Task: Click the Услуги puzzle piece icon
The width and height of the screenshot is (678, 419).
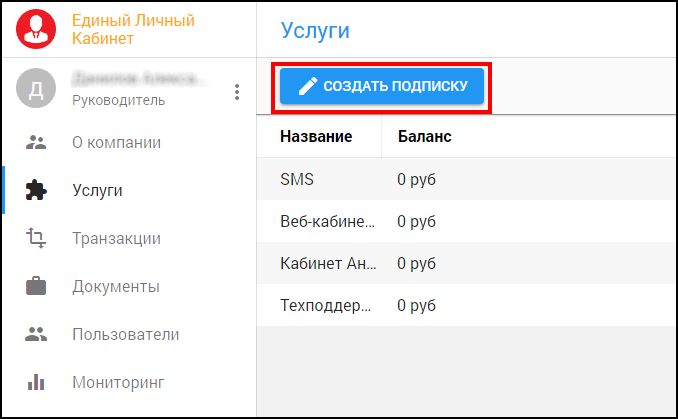Action: click(x=36, y=190)
